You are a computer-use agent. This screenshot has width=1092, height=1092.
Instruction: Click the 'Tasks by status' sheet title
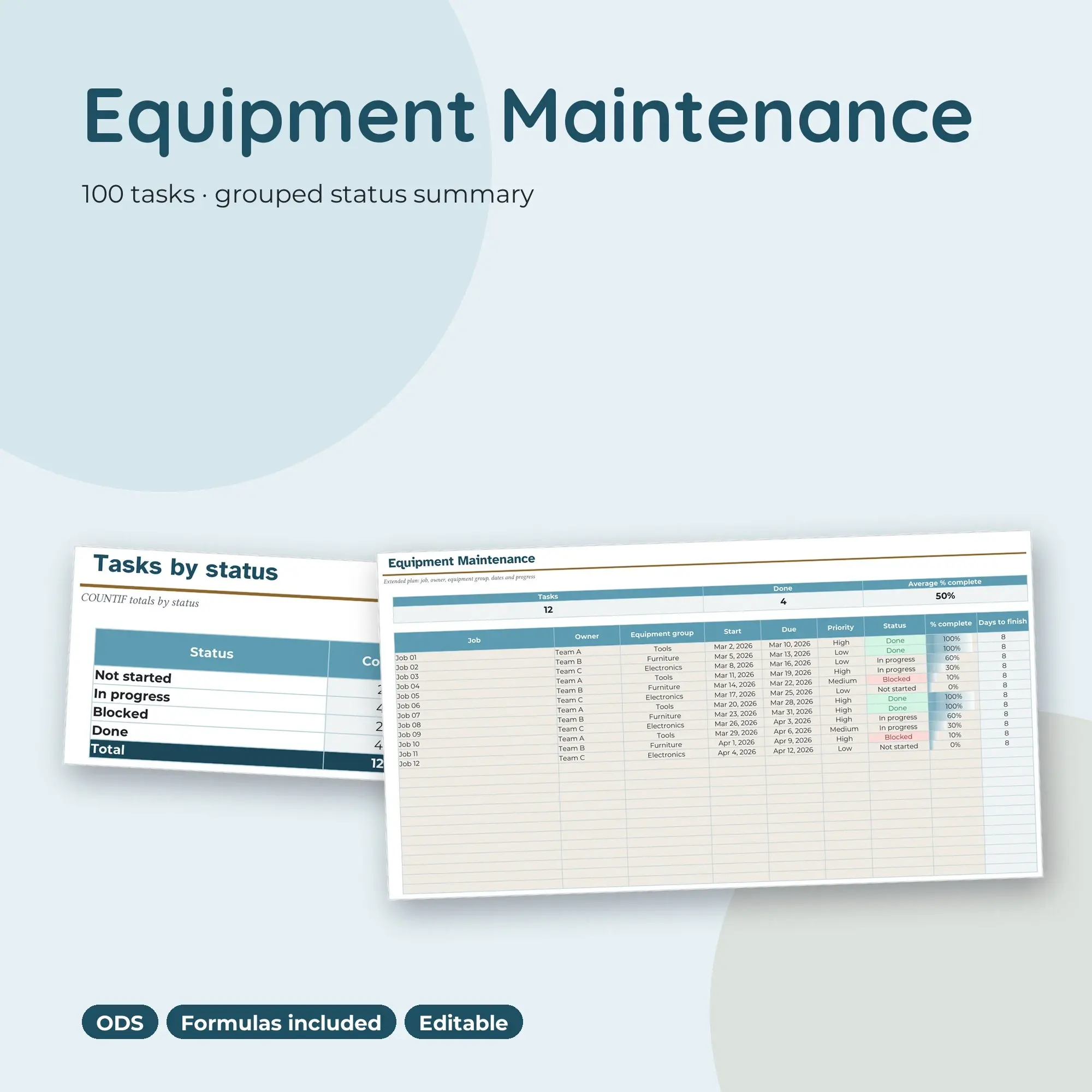[x=186, y=567]
